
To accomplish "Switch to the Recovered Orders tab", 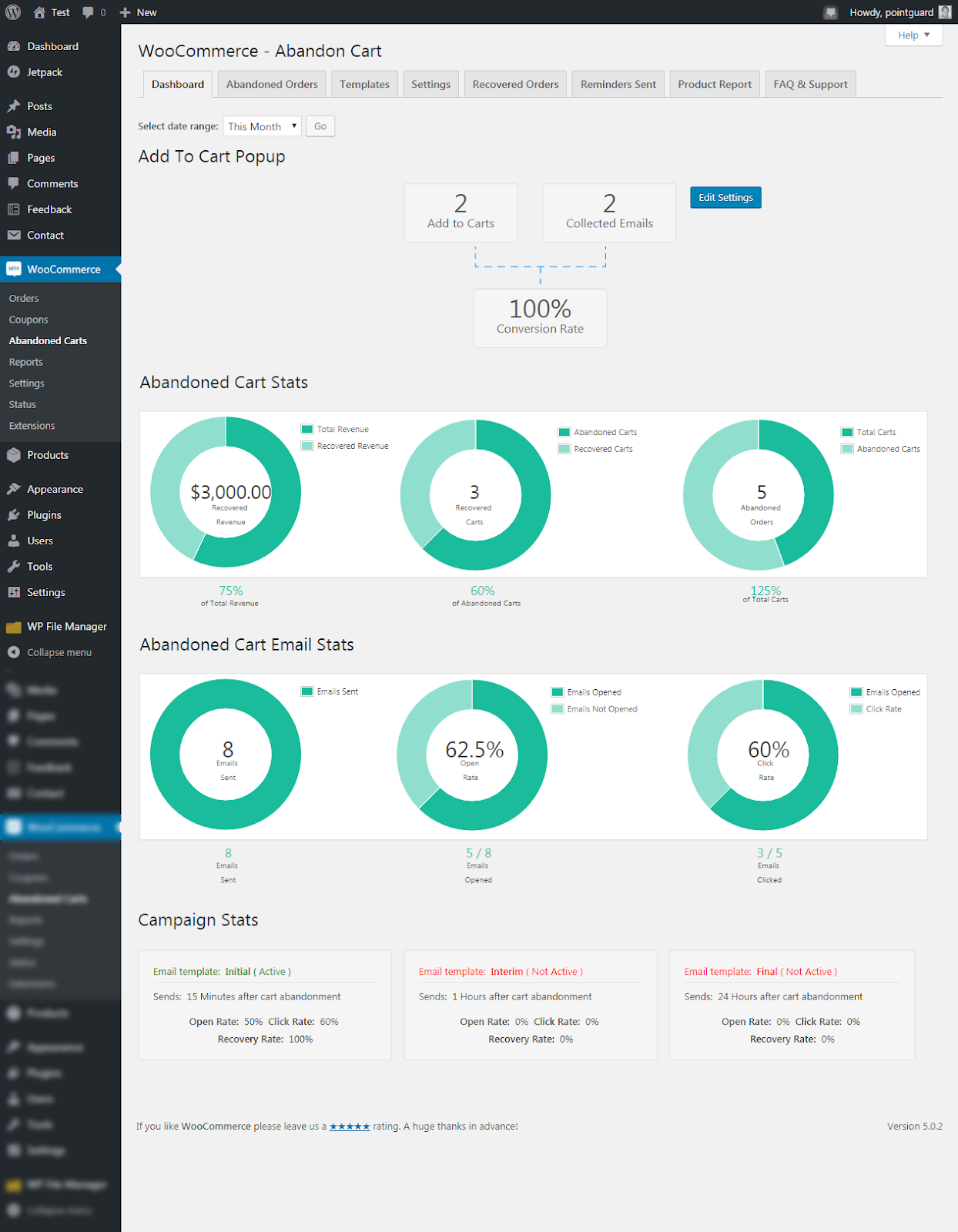I will coord(515,84).
